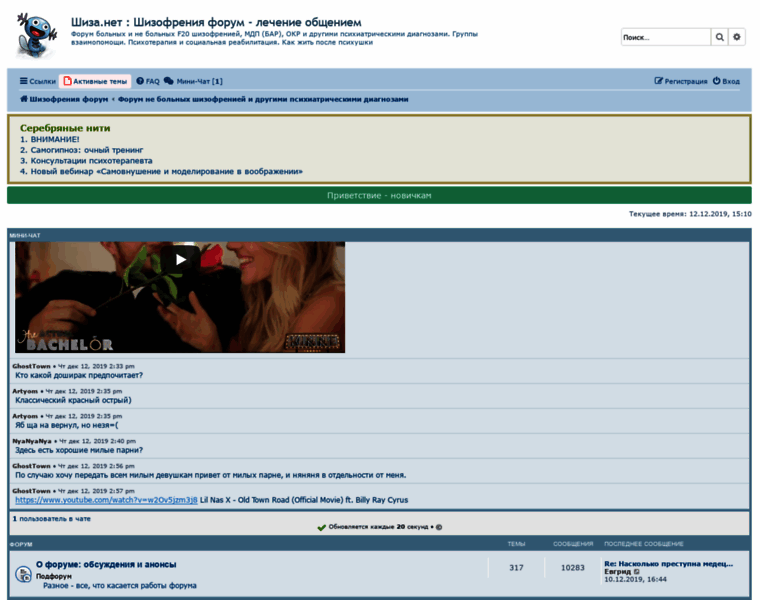Screen dimensions: 760x600
Task: Click the search magnifier button
Action: pyautogui.click(x=720, y=37)
